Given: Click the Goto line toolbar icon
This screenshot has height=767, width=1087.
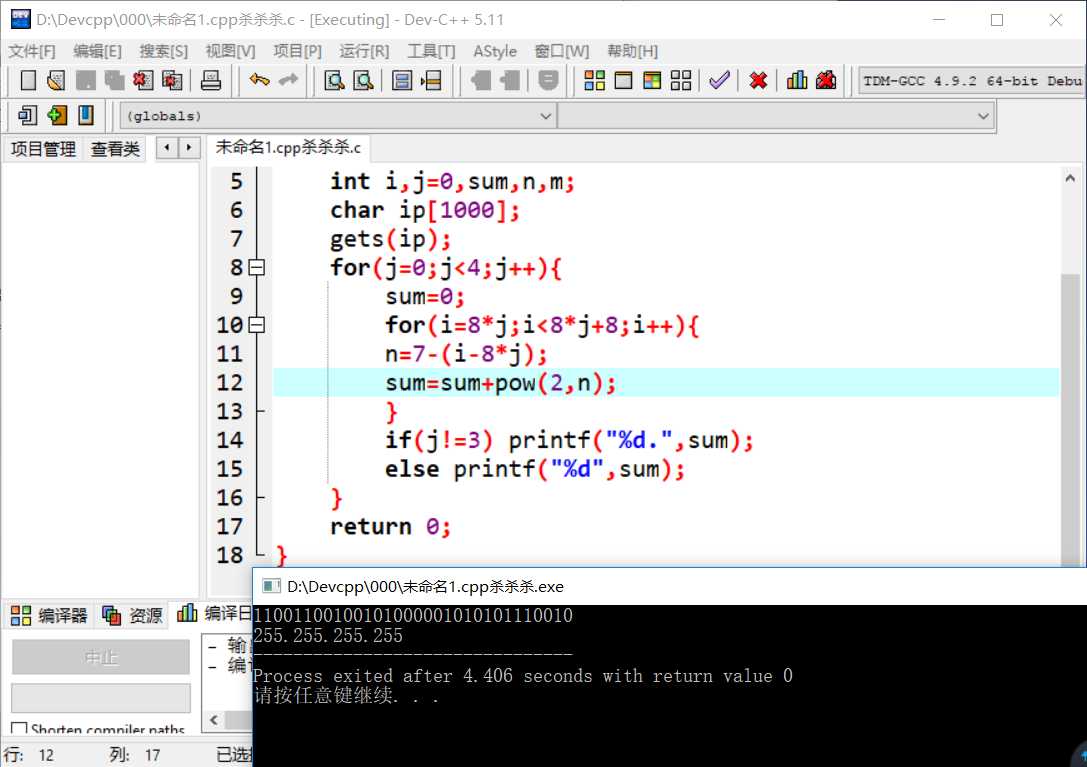Looking at the screenshot, I should [x=431, y=80].
